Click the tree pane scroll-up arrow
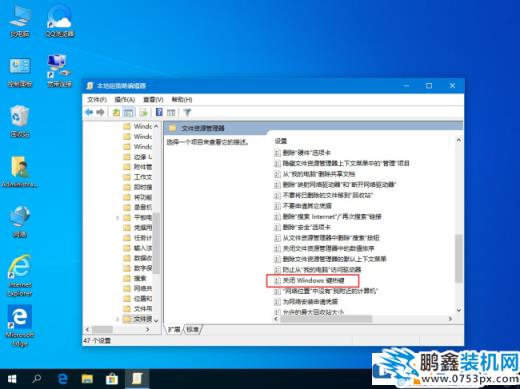 pos(156,126)
